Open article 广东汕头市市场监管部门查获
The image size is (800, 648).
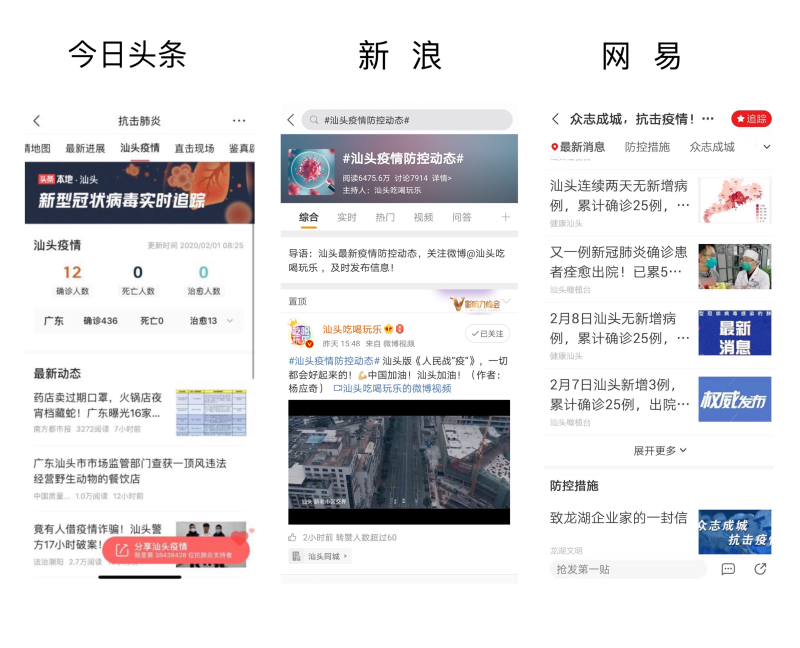(130, 471)
